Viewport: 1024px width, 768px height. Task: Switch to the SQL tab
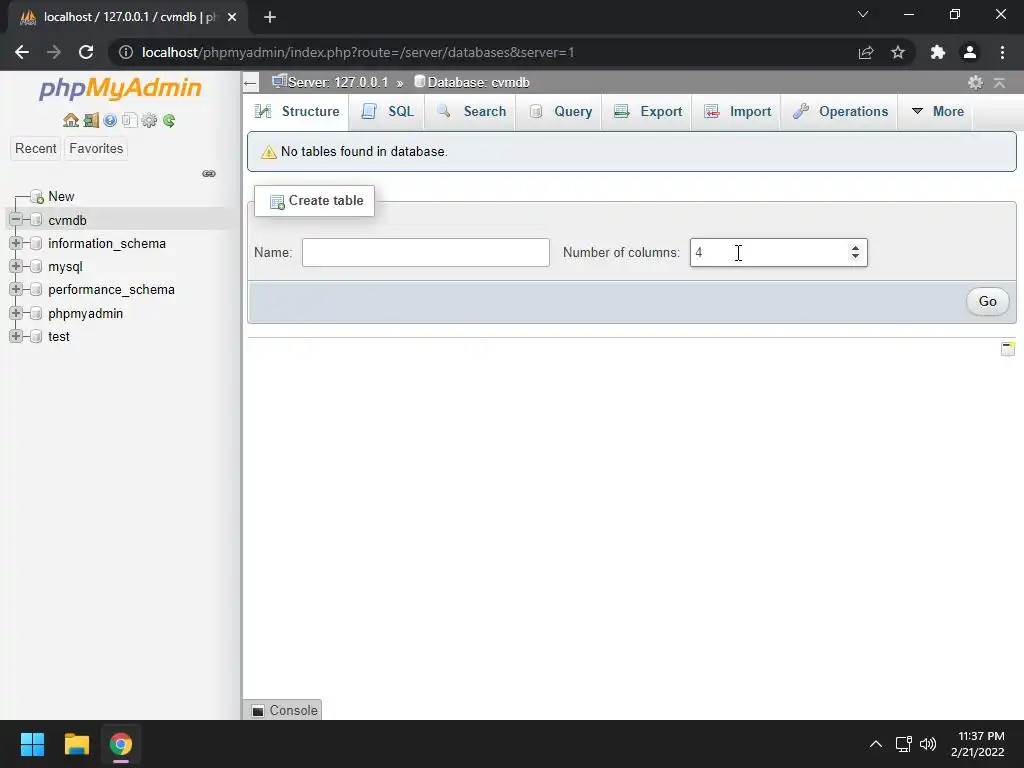pos(387,112)
